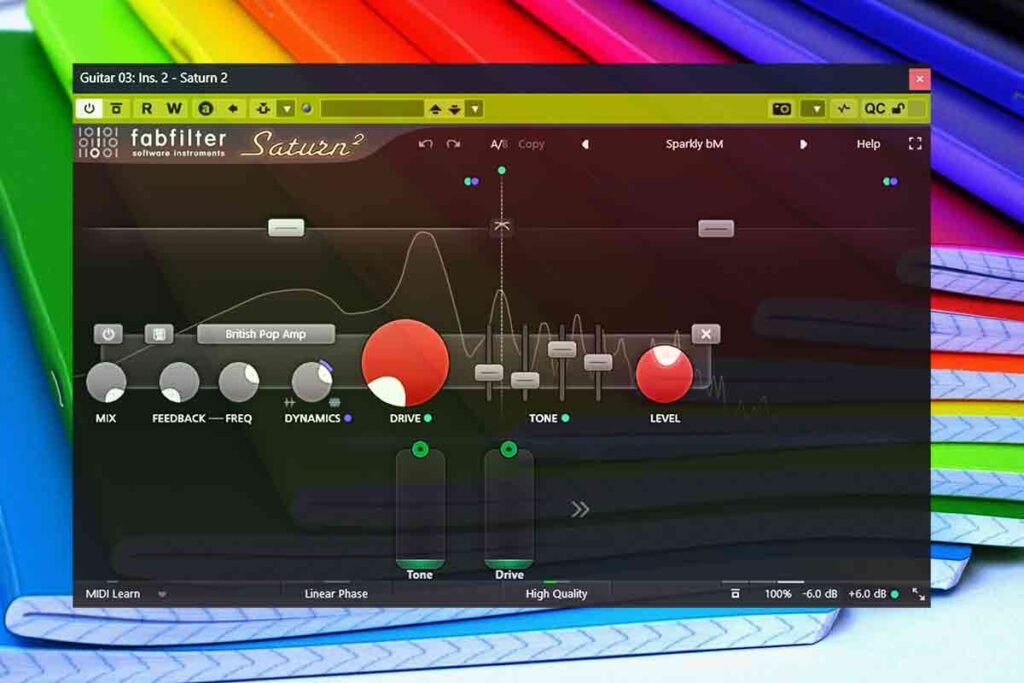
Task: Click the first TONE slider handle
Action: pyautogui.click(x=489, y=372)
